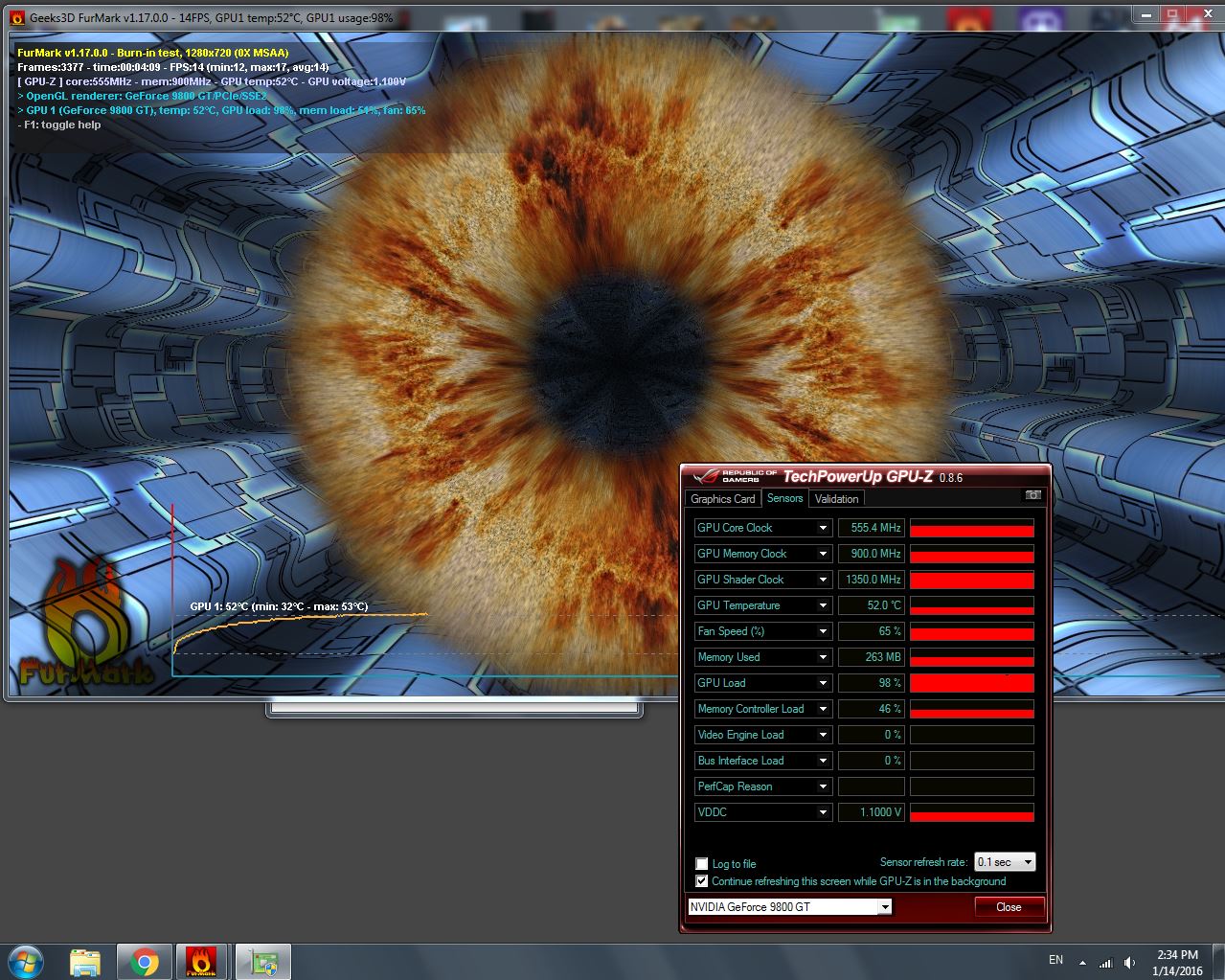Select the GPU-Z taskbar button
1225x980 pixels.
click(x=261, y=962)
